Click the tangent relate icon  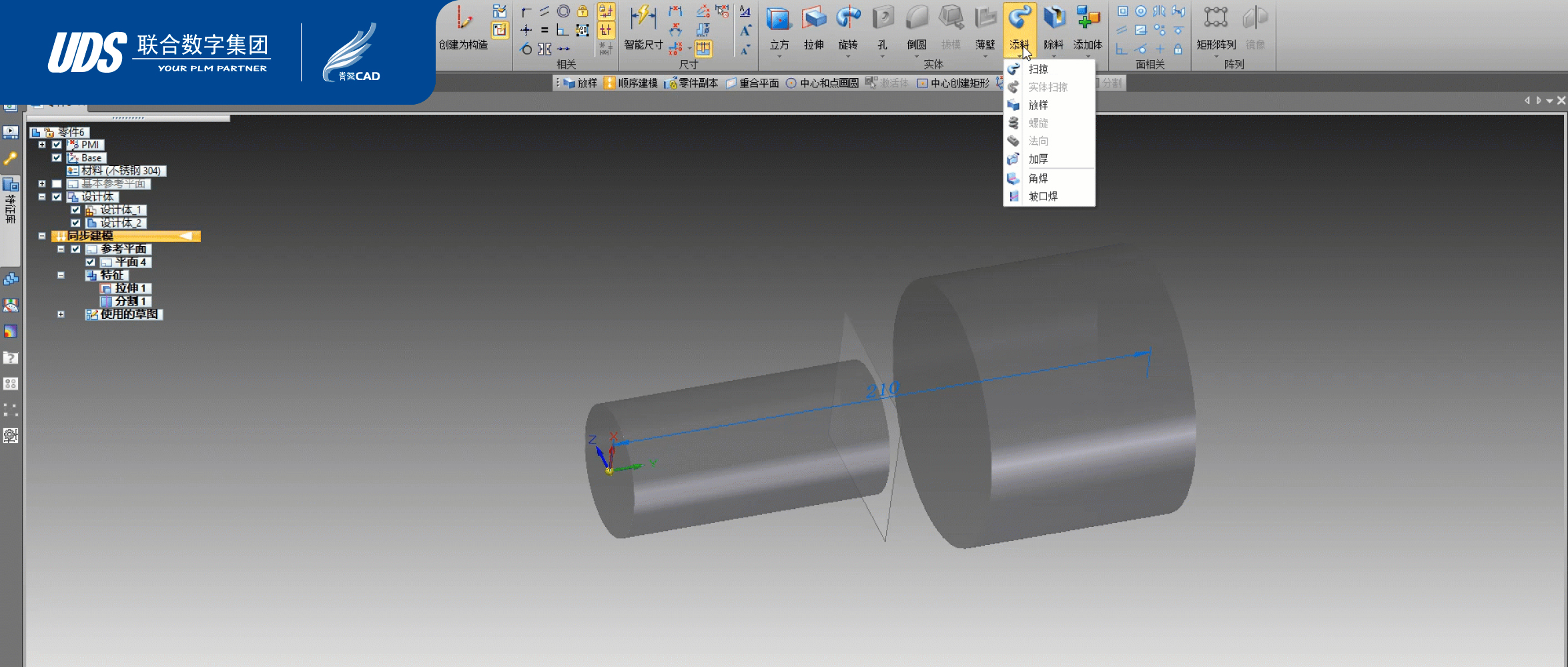point(526,49)
